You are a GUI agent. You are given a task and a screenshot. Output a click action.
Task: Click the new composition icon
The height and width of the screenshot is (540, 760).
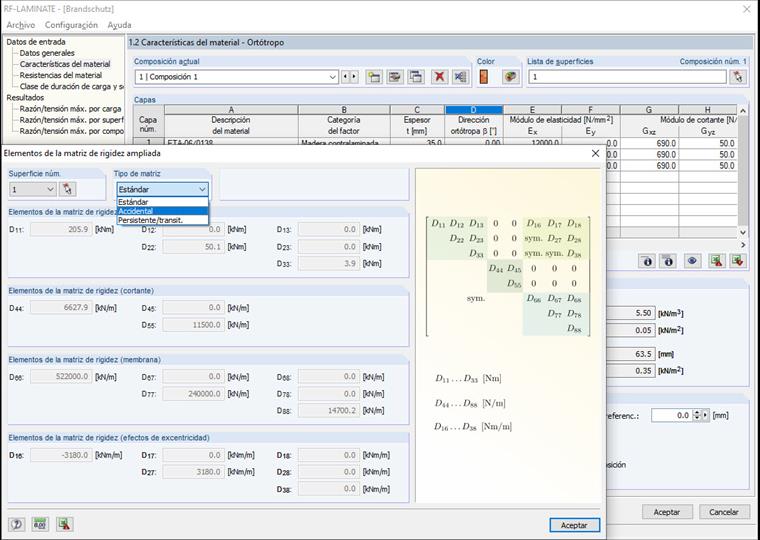(374, 77)
